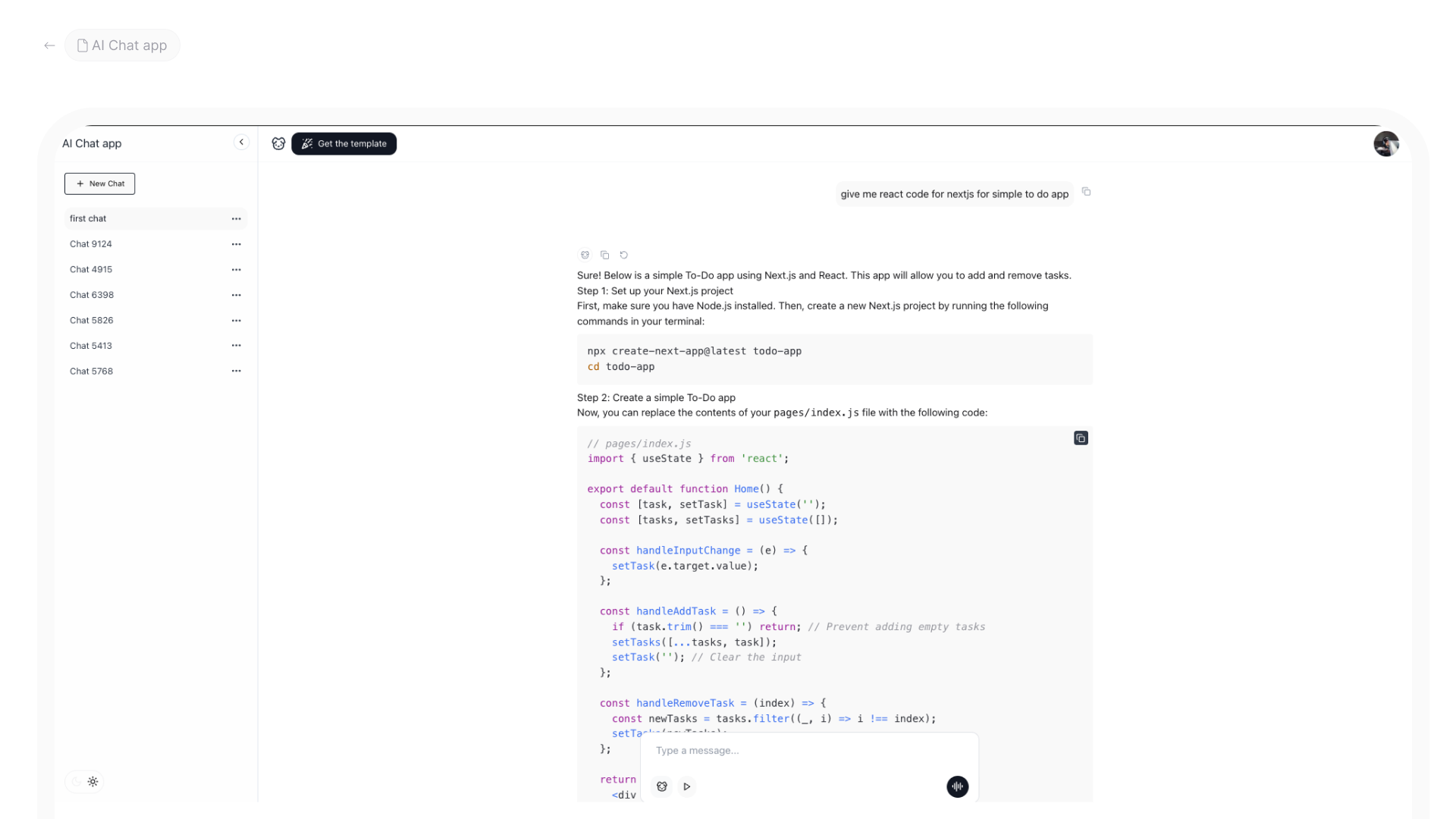Copy the pages/index.js code block
The width and height of the screenshot is (1456, 819).
tap(1081, 438)
